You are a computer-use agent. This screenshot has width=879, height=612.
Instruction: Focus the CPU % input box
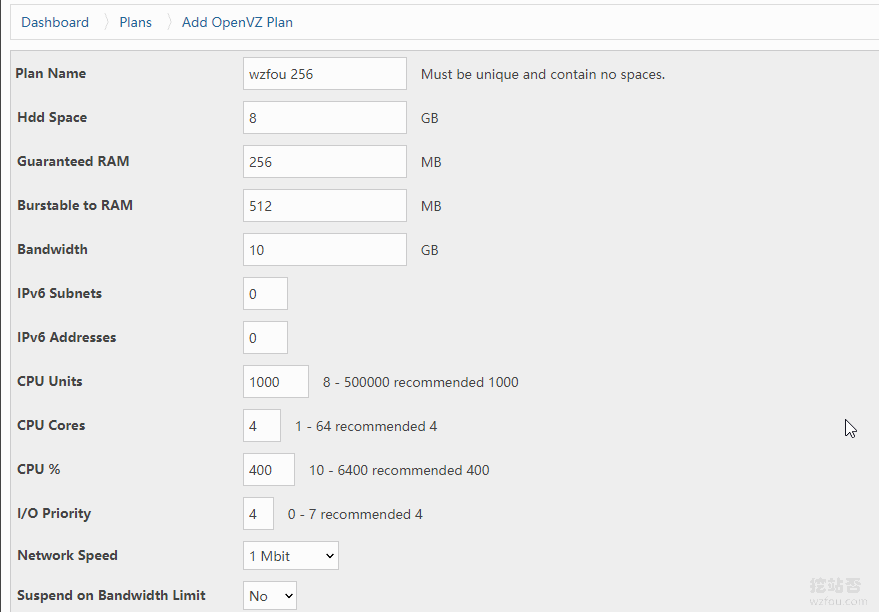(269, 470)
